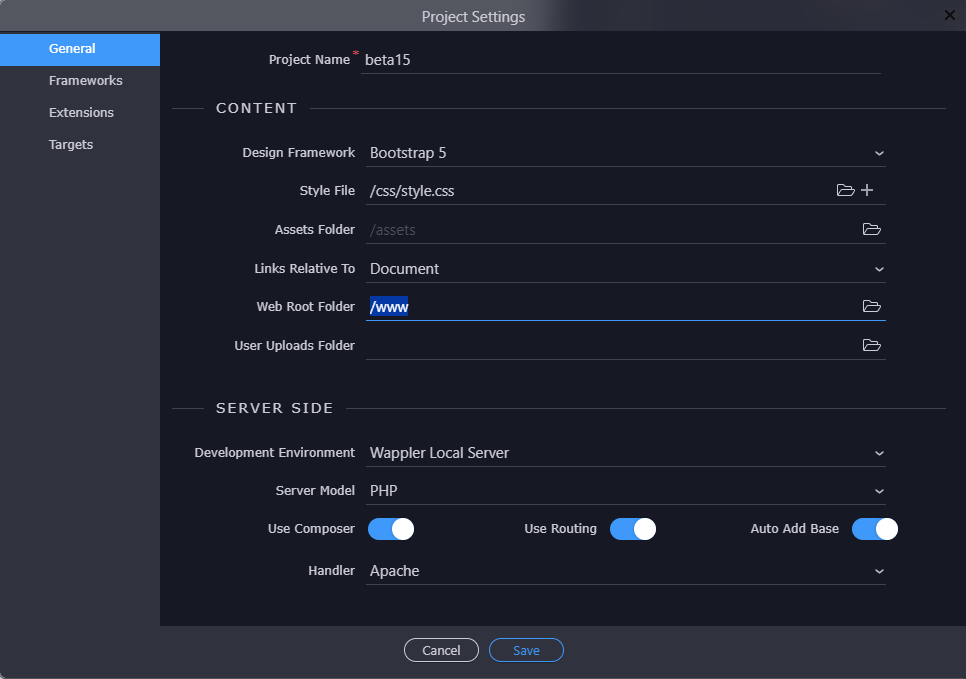Edit the Project Name field
The height and width of the screenshot is (679, 966).
click(620, 60)
